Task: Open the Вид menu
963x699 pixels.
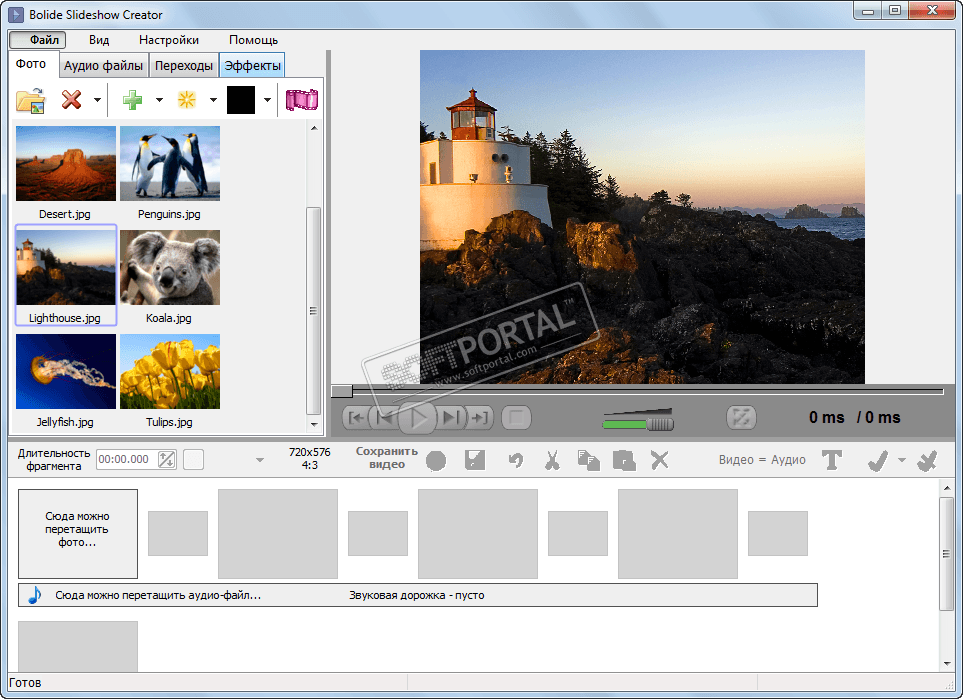Action: coord(99,40)
